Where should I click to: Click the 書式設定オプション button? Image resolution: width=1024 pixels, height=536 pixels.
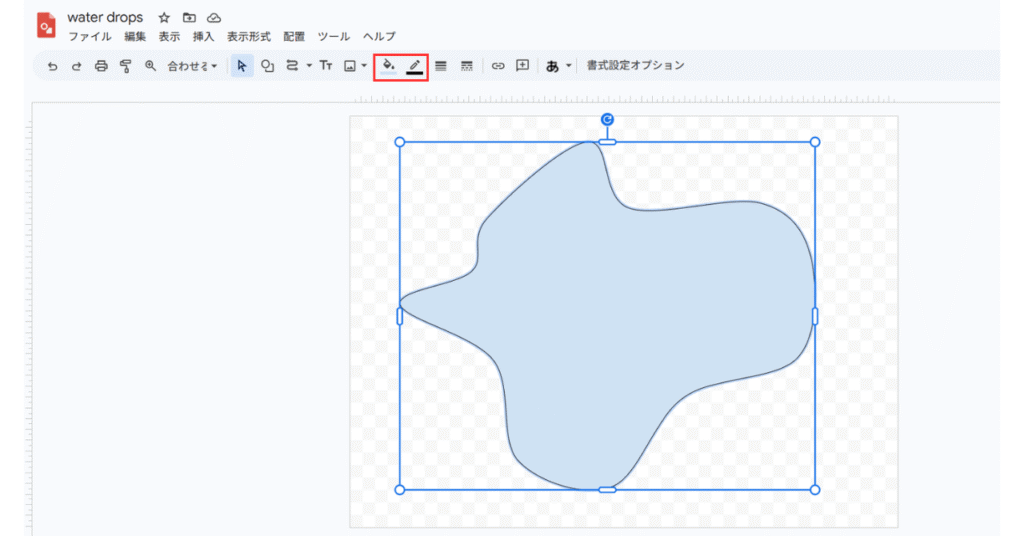pos(635,66)
